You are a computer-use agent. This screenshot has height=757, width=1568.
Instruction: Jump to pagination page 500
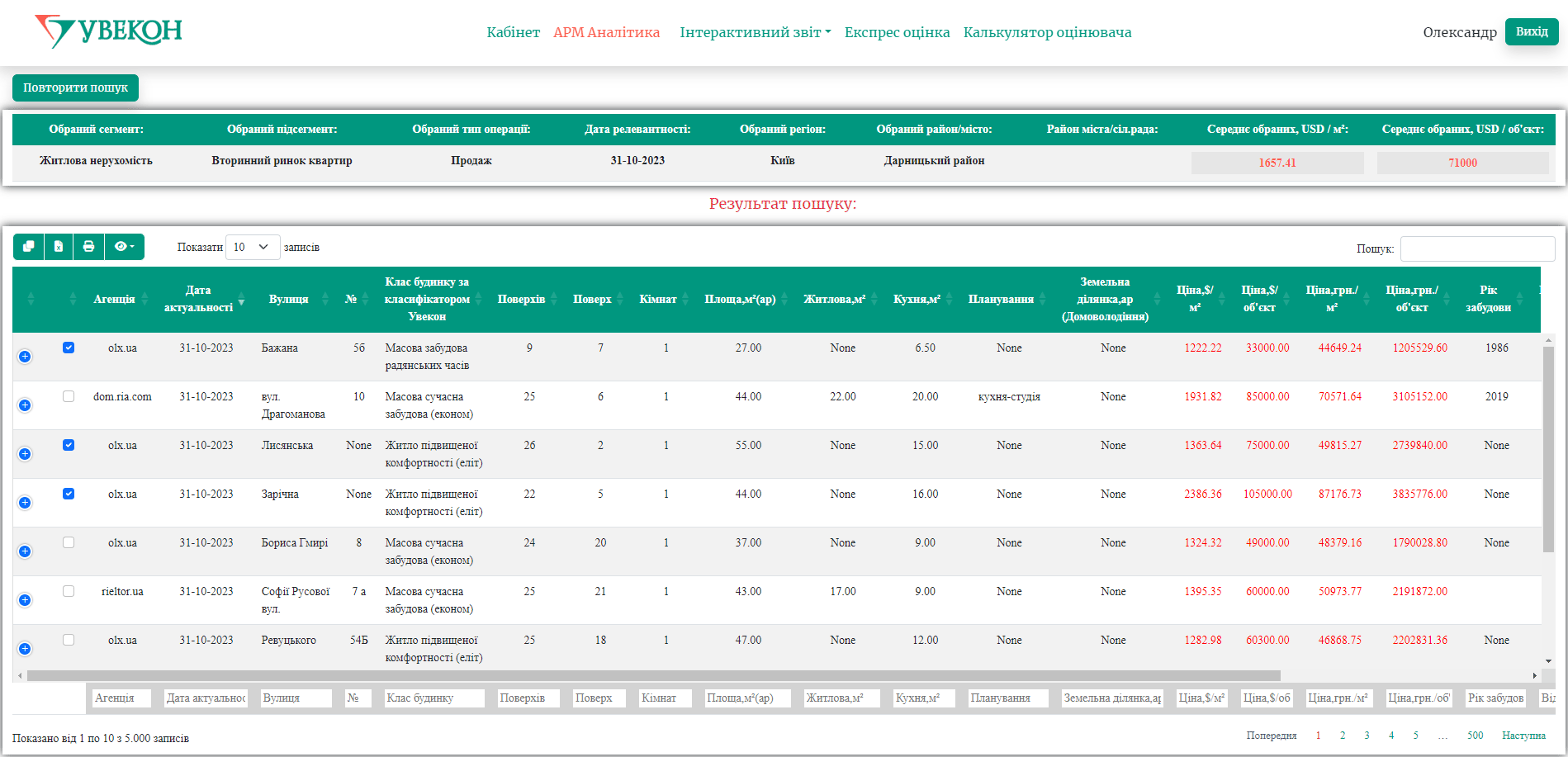[x=1475, y=735]
